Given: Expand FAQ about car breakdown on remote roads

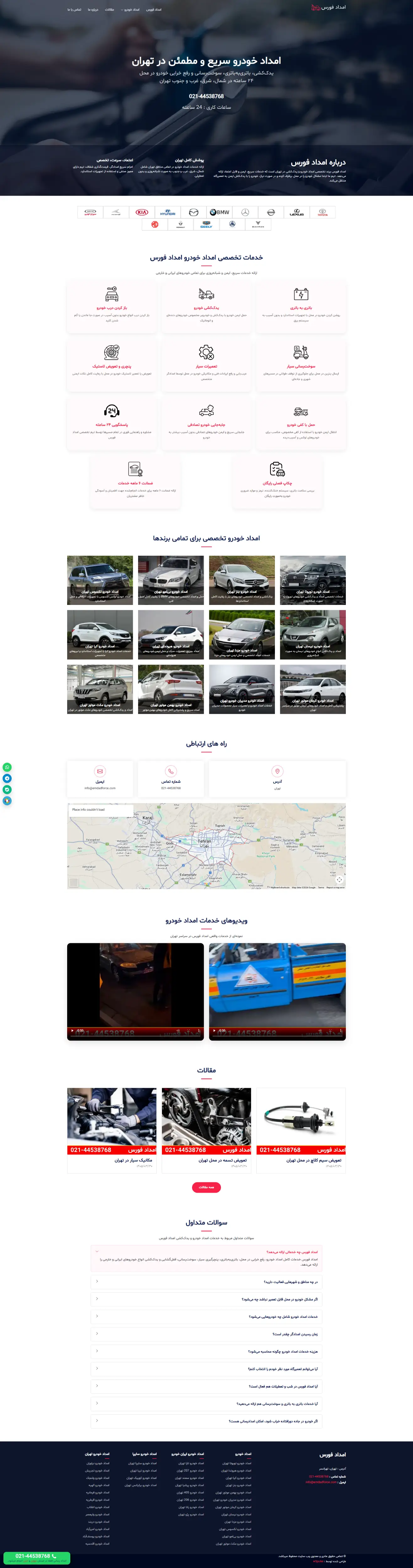Looking at the screenshot, I should point(206,1421).
